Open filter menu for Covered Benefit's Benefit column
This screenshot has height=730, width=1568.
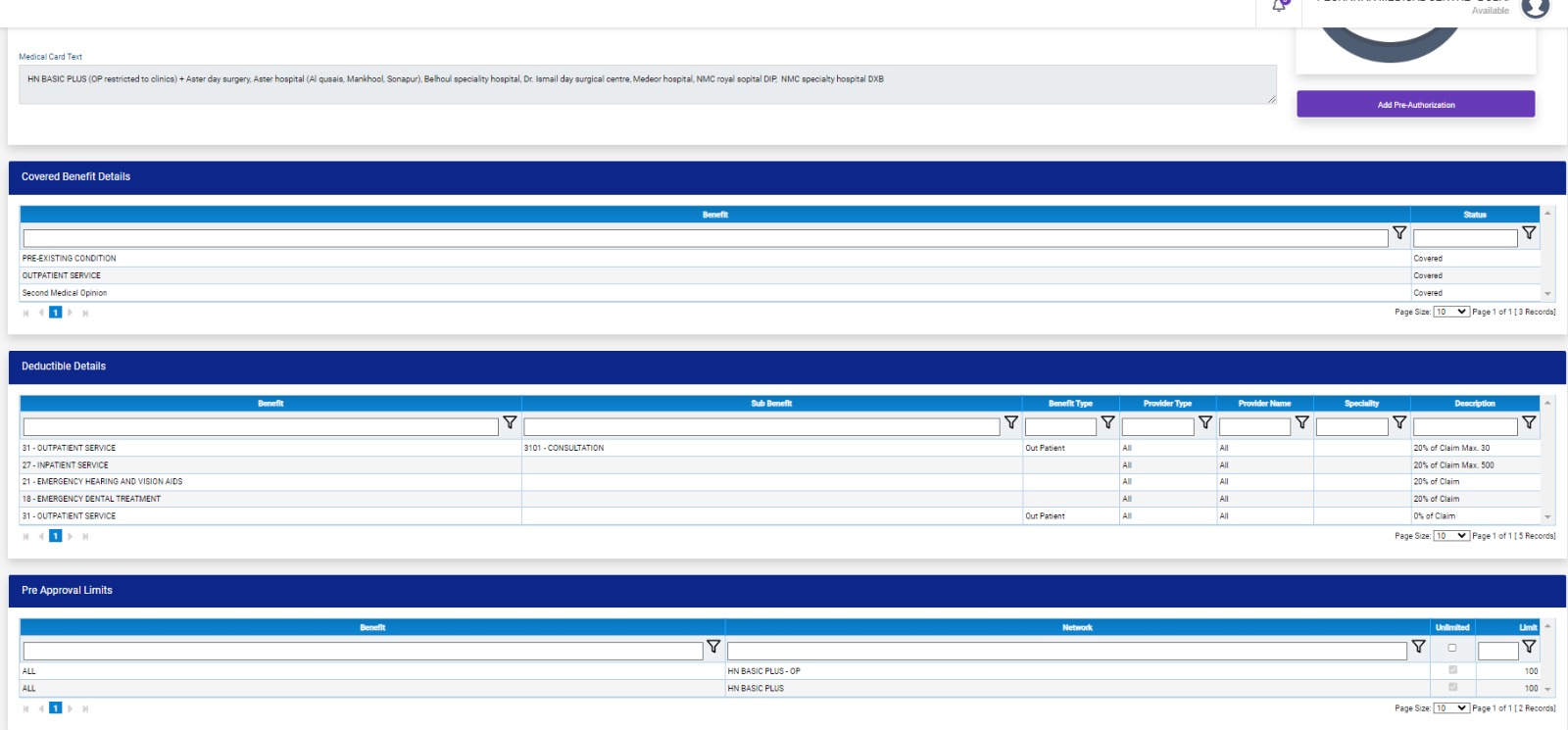pos(1399,233)
